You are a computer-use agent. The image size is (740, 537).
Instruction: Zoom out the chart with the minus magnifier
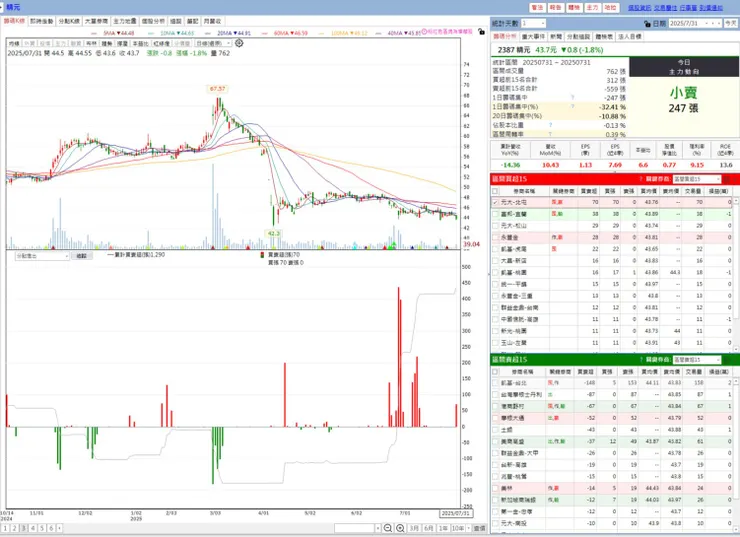tap(388, 528)
